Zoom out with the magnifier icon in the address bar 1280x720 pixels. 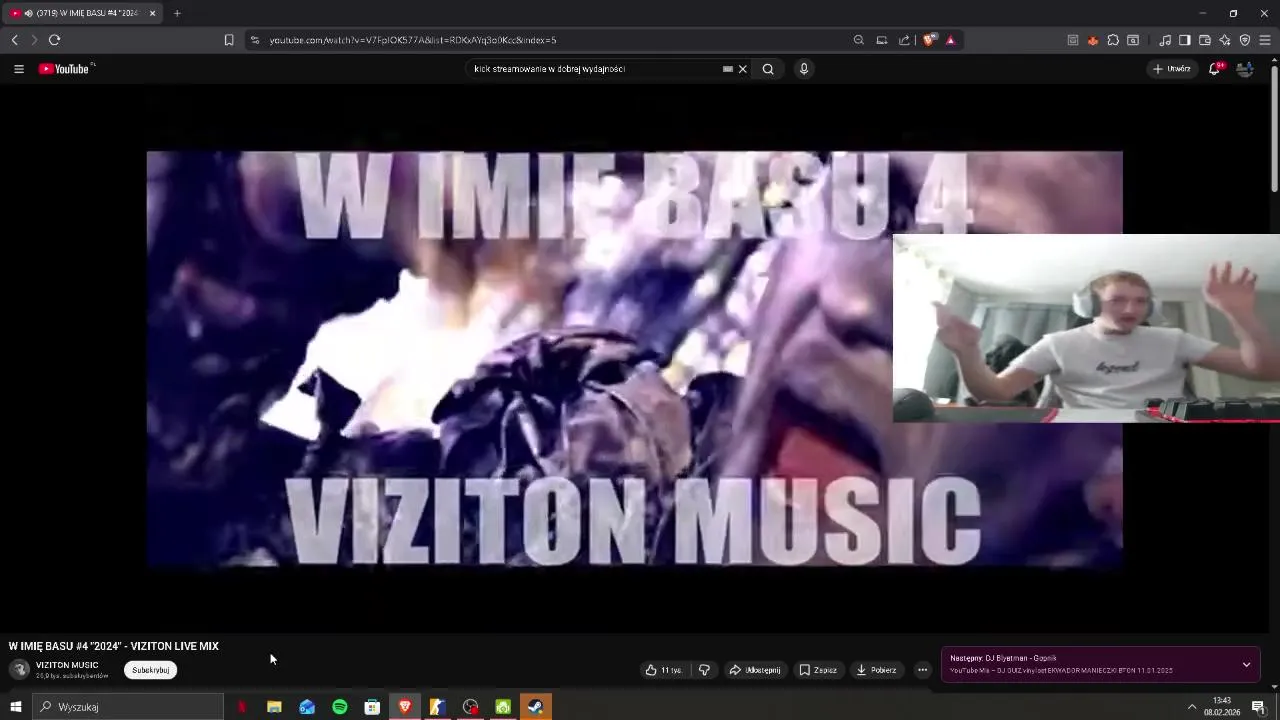pos(859,40)
